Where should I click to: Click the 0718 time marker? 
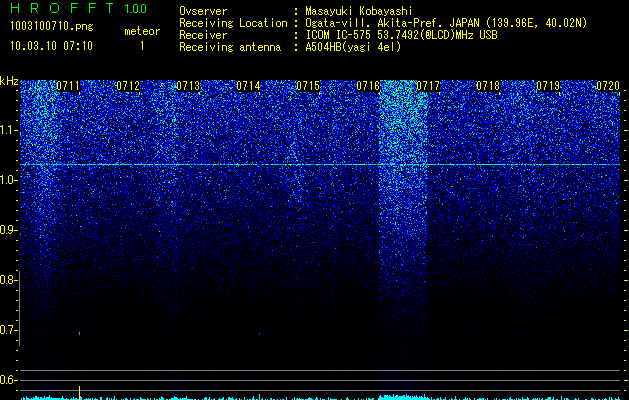[x=488, y=86]
